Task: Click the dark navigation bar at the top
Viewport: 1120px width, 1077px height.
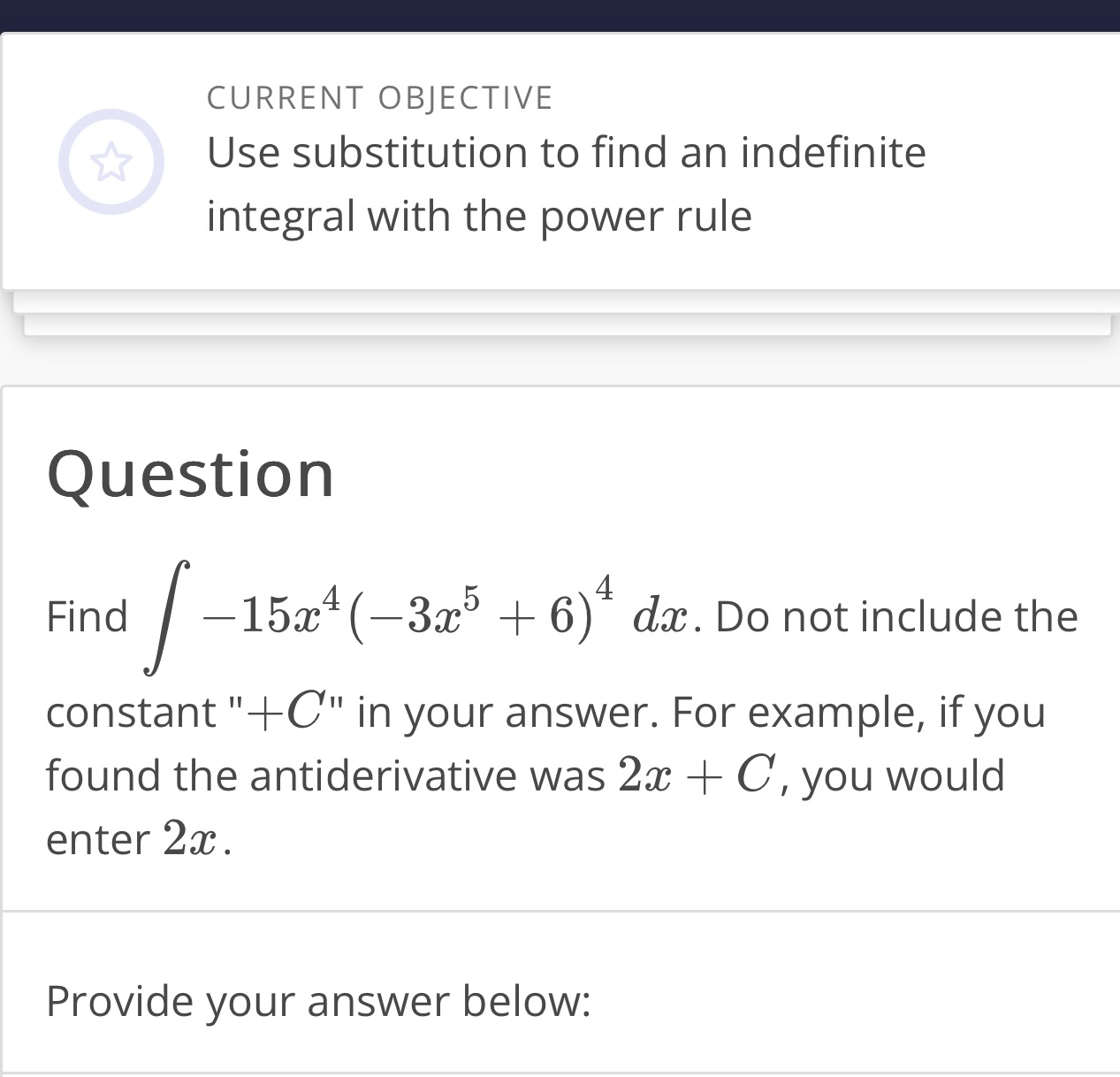Action: click(x=560, y=13)
